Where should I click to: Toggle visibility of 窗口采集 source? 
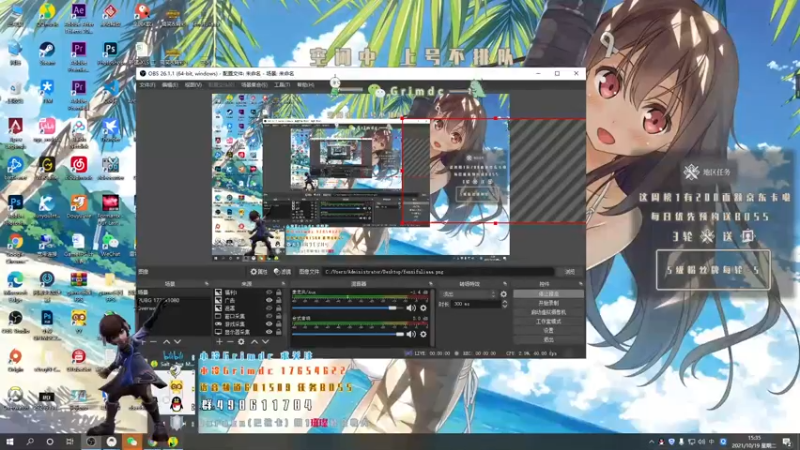269,316
